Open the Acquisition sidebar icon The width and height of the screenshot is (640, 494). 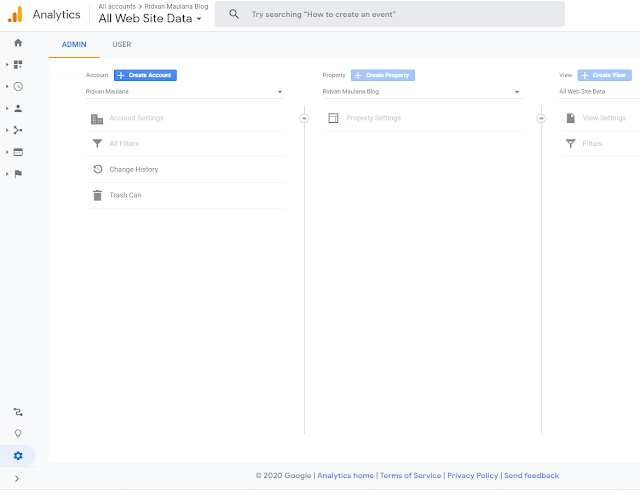pyautogui.click(x=18, y=130)
